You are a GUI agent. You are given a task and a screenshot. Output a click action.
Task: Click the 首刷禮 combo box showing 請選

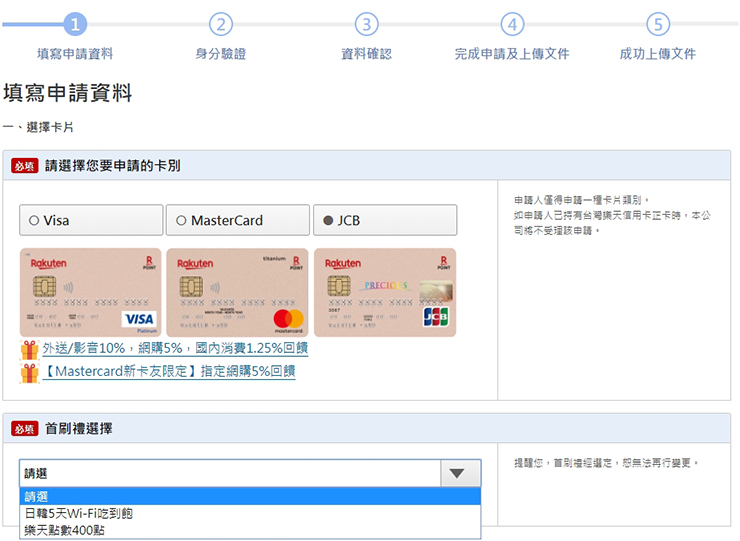point(250,473)
